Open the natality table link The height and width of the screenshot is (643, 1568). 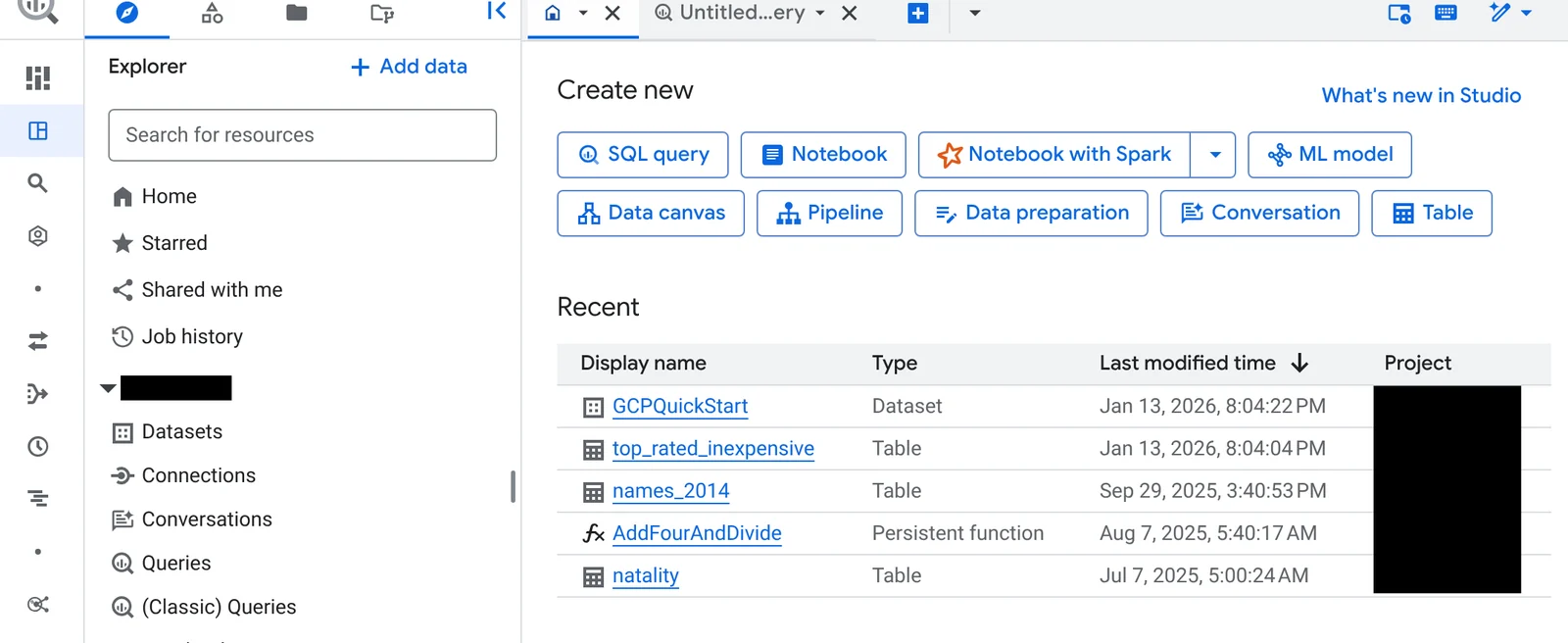pyautogui.click(x=646, y=575)
